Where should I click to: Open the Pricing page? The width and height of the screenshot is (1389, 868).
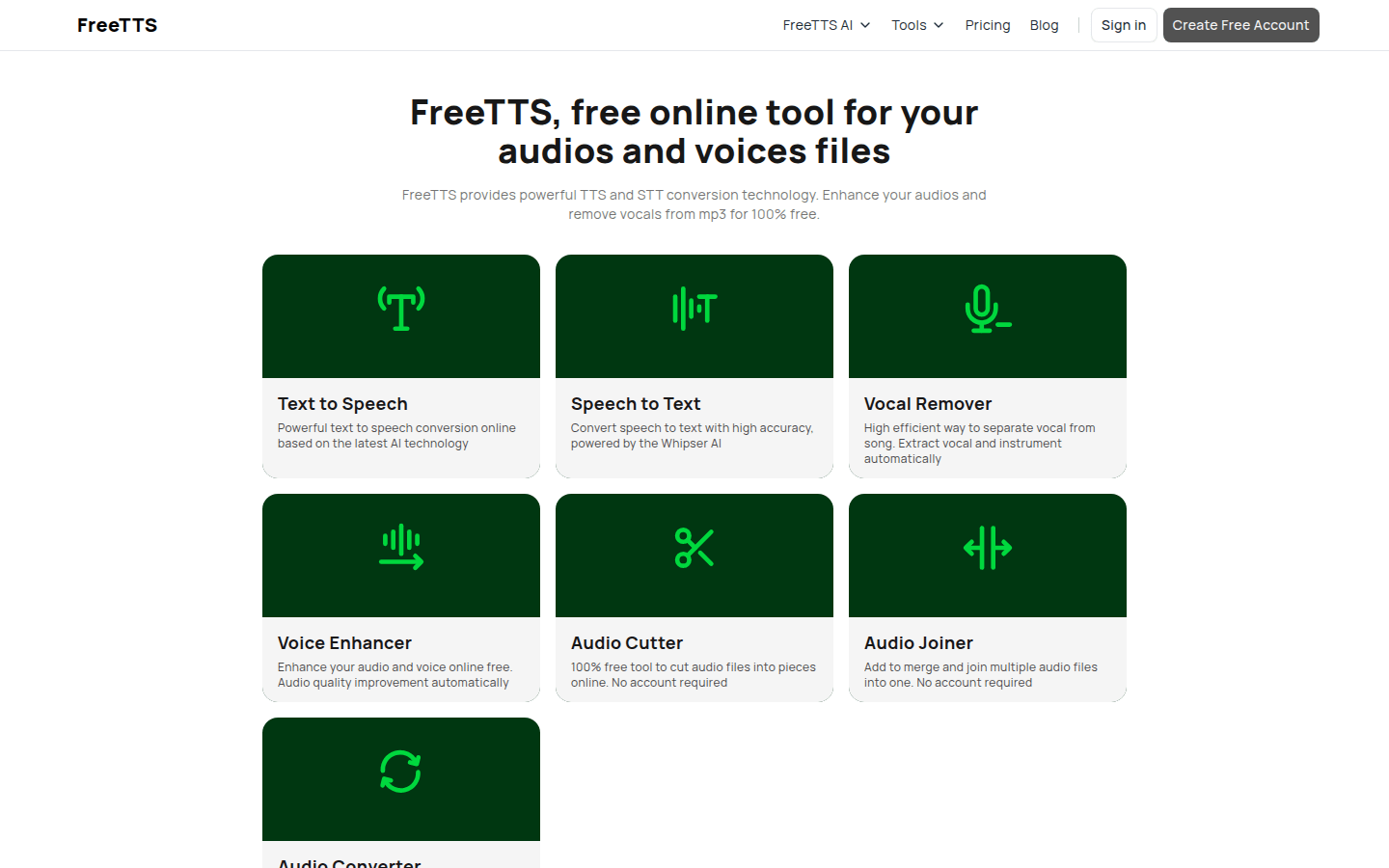pyautogui.click(x=987, y=25)
